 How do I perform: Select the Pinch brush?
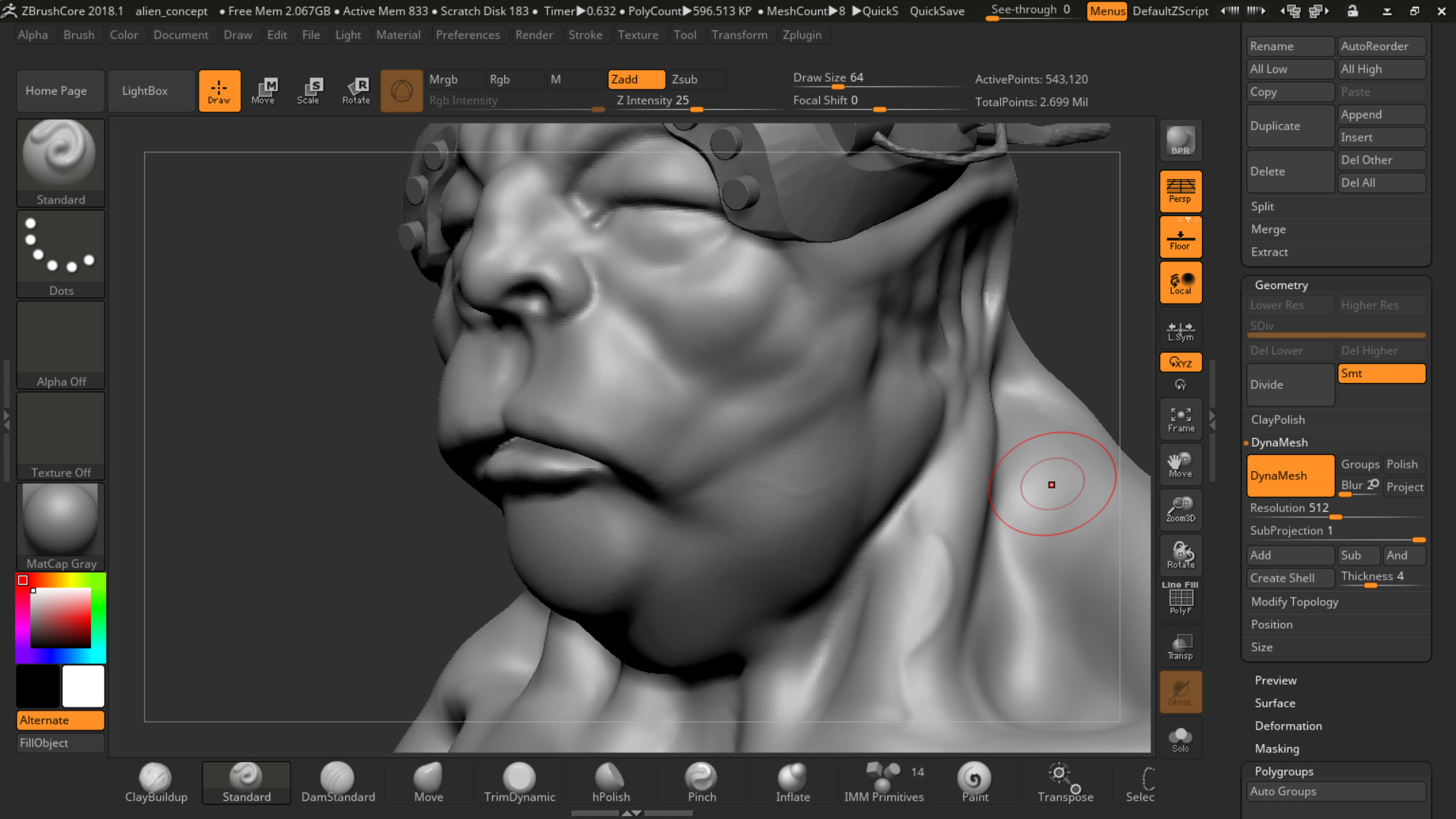tap(701, 783)
